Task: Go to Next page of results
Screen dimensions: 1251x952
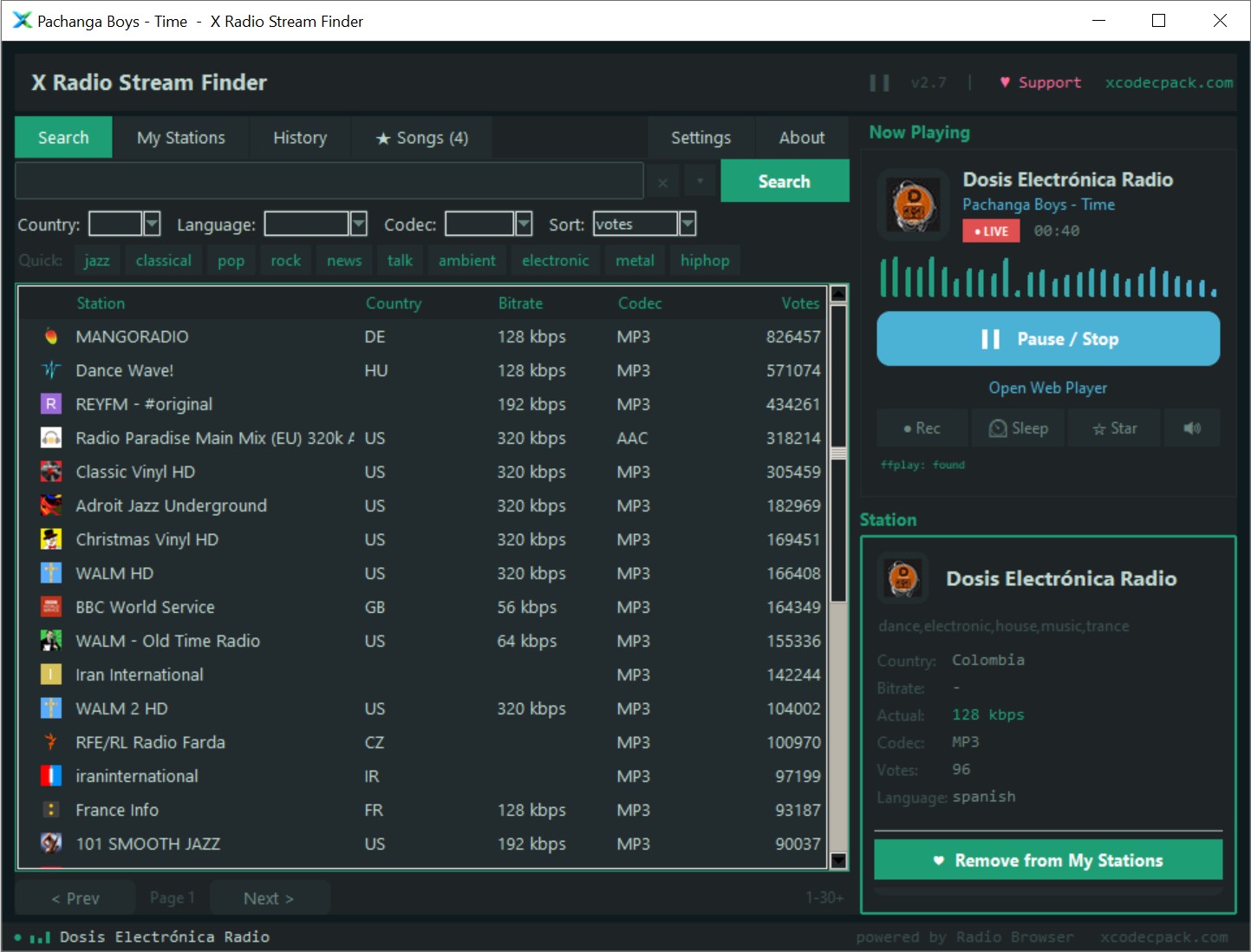Action: pyautogui.click(x=269, y=898)
